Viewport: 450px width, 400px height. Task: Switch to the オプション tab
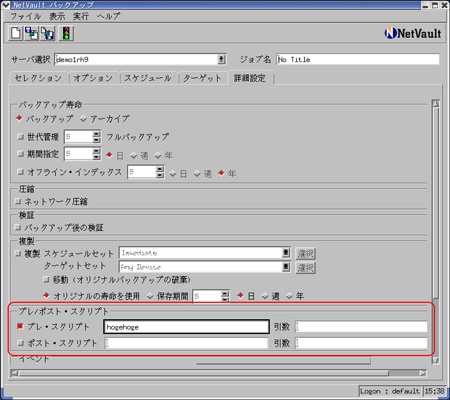93,78
